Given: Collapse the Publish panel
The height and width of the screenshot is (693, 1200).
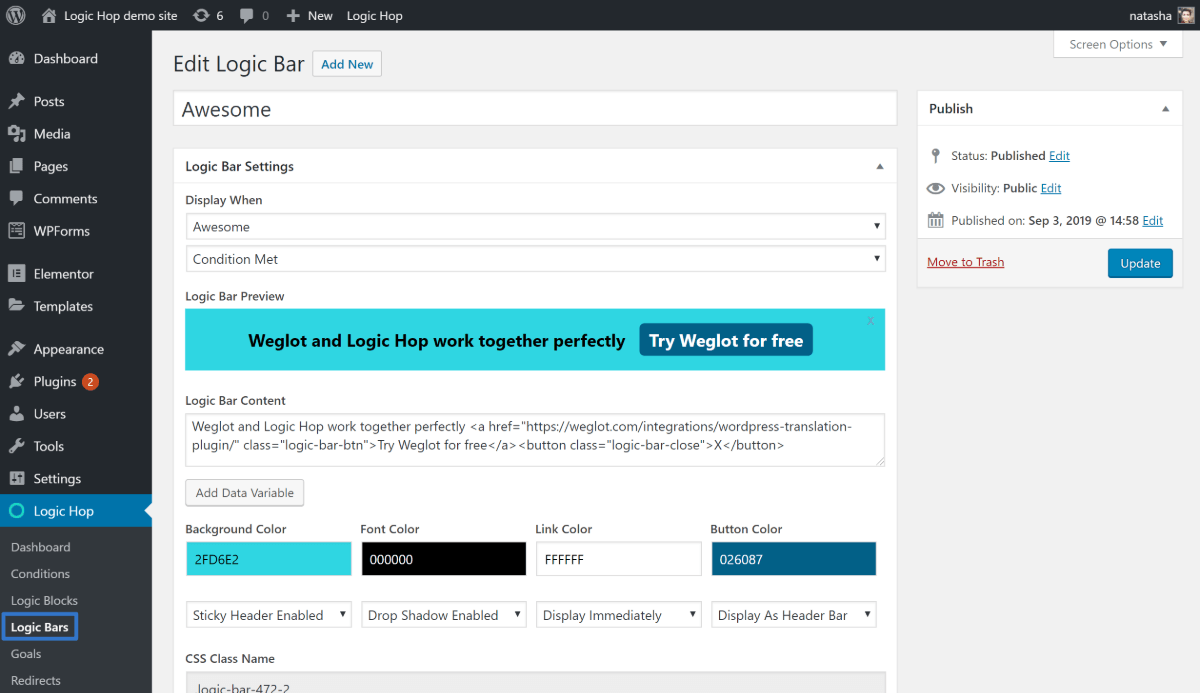Looking at the screenshot, I should [1166, 109].
